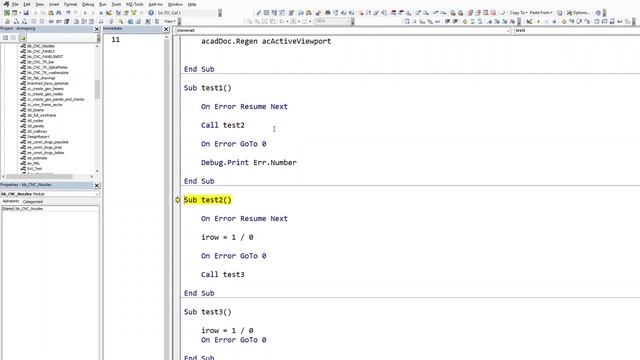Undo the last edit via toolbar
This screenshot has height=360, width=640.
pyautogui.click(x=68, y=13)
